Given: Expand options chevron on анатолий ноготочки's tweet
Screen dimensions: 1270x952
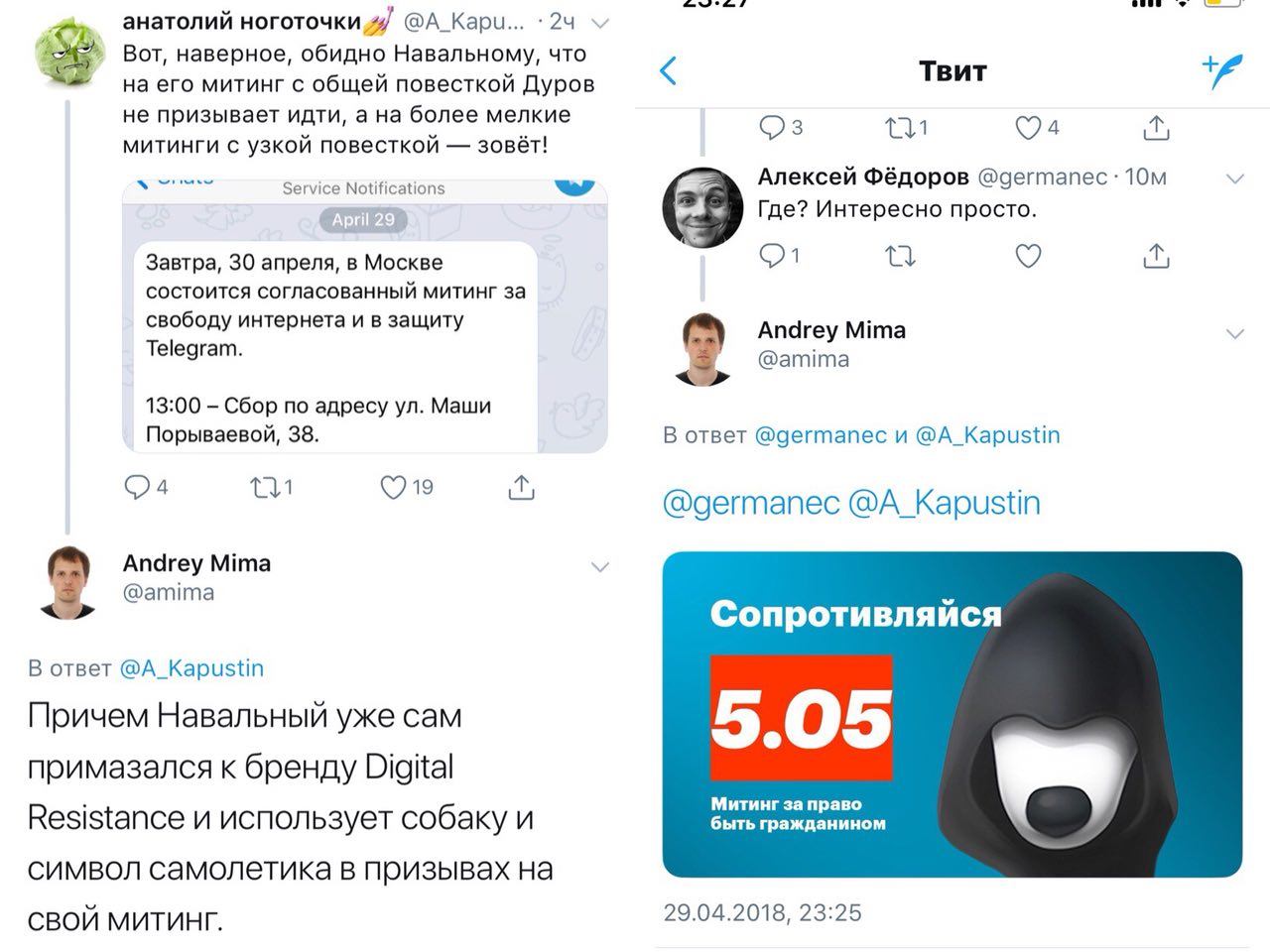Looking at the screenshot, I should coord(599,22).
